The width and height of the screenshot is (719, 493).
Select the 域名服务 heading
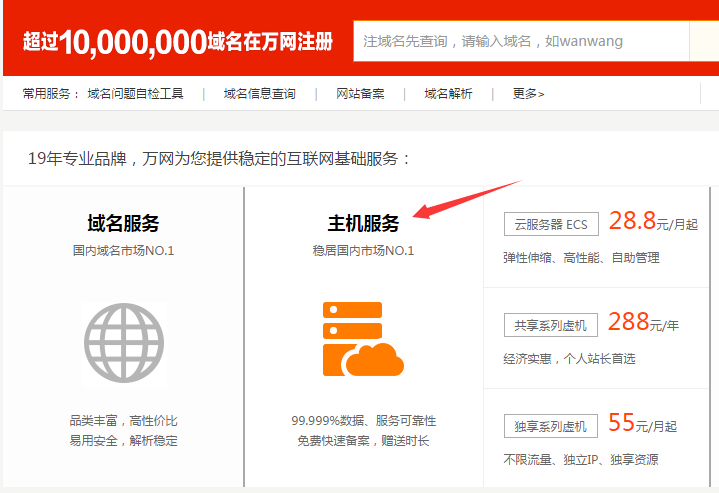[123, 223]
